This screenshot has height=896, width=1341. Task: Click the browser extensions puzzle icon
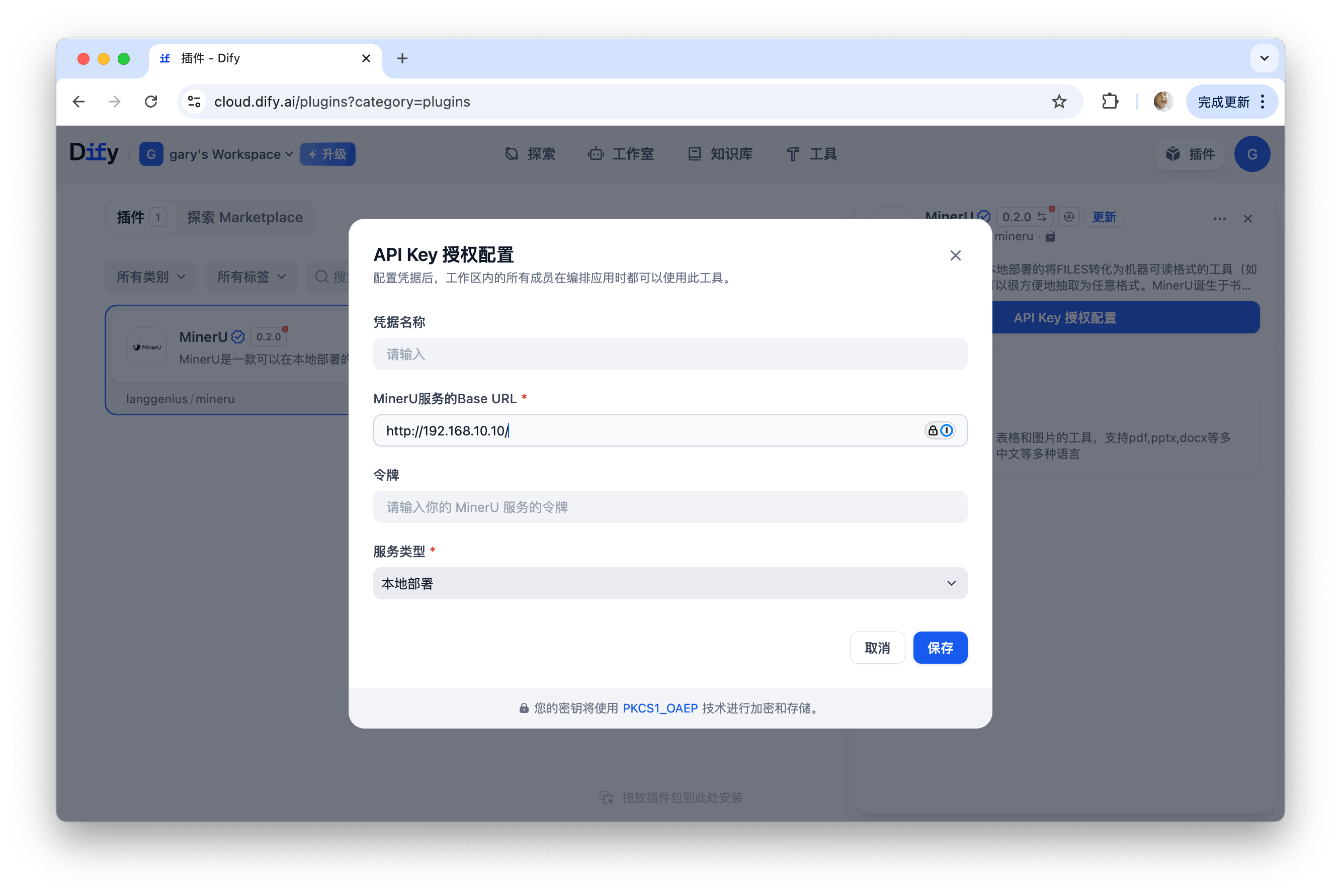1110,102
